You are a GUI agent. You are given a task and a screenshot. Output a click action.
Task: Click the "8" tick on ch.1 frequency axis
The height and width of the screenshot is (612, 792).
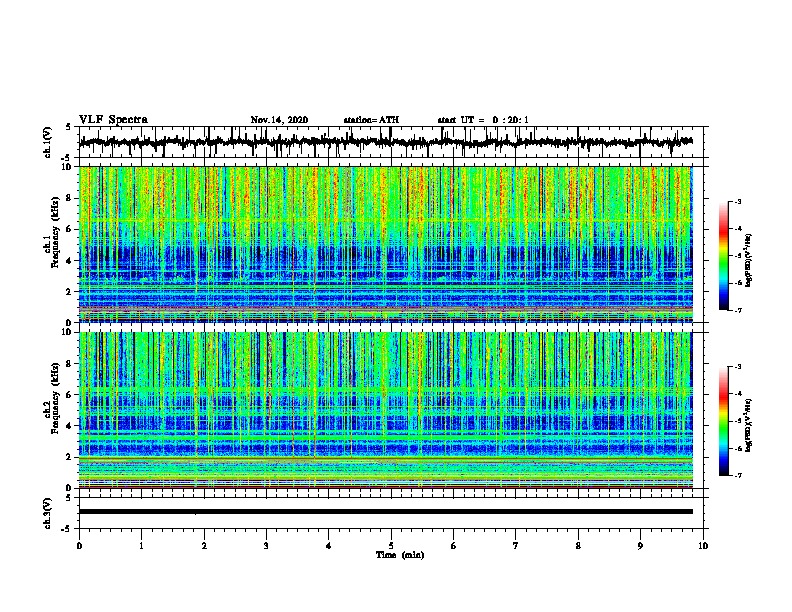[x=69, y=198]
